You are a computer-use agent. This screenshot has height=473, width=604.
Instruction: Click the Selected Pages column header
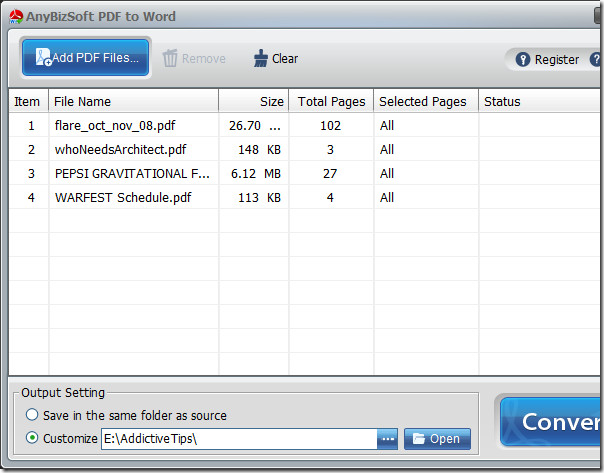click(x=426, y=101)
